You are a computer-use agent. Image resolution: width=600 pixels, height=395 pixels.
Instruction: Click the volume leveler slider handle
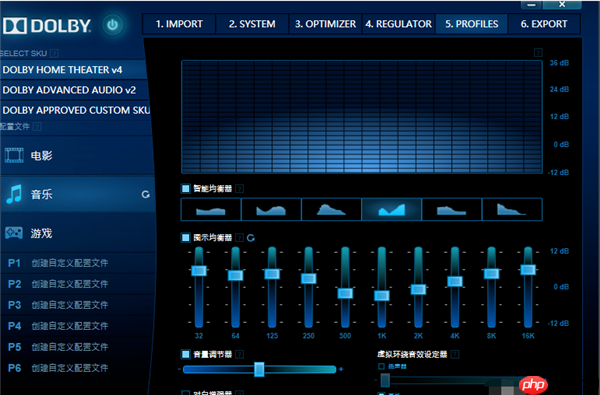[259, 369]
